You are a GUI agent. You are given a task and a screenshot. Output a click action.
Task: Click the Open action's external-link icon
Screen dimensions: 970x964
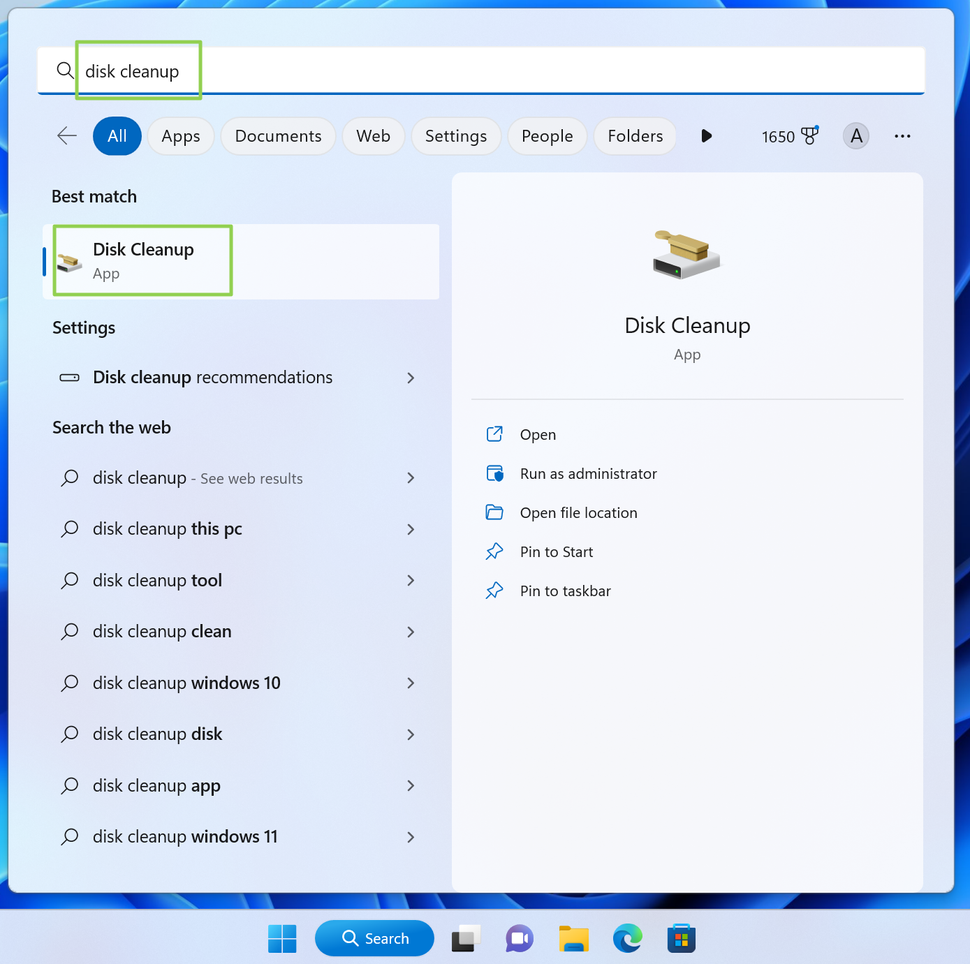(x=494, y=434)
